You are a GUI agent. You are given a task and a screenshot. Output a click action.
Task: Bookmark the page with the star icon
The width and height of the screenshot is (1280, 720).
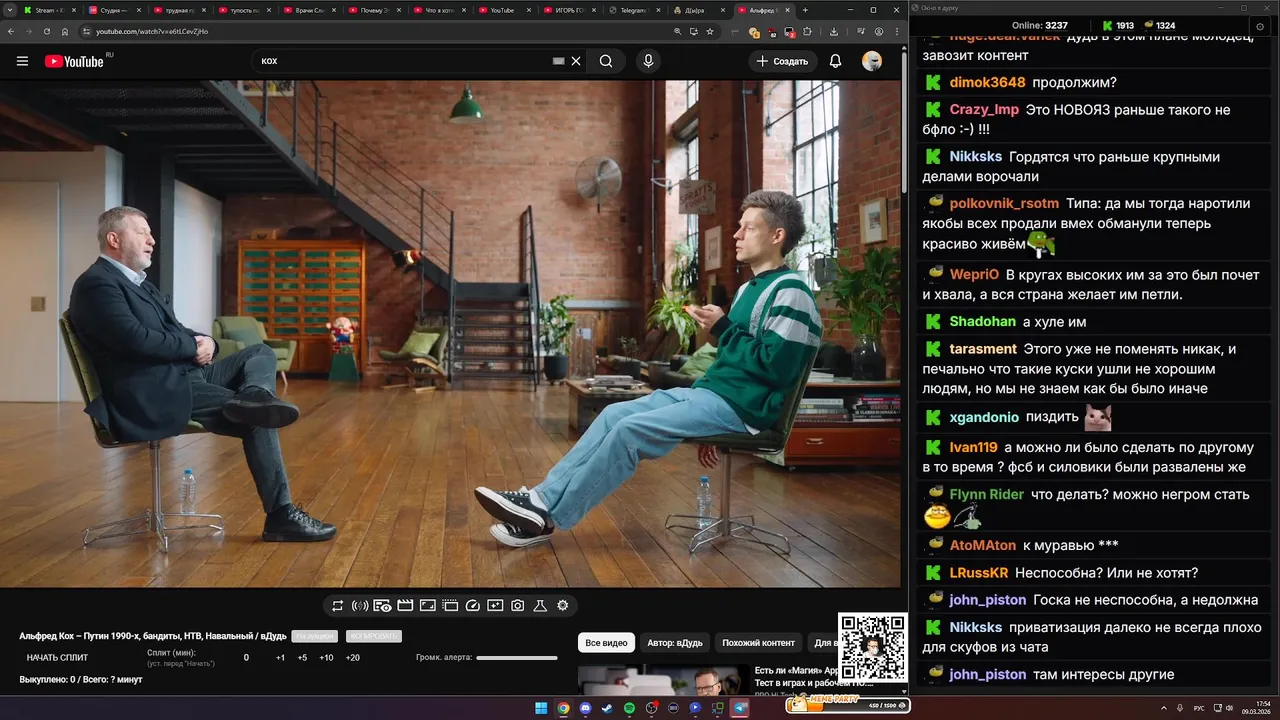[x=710, y=31]
